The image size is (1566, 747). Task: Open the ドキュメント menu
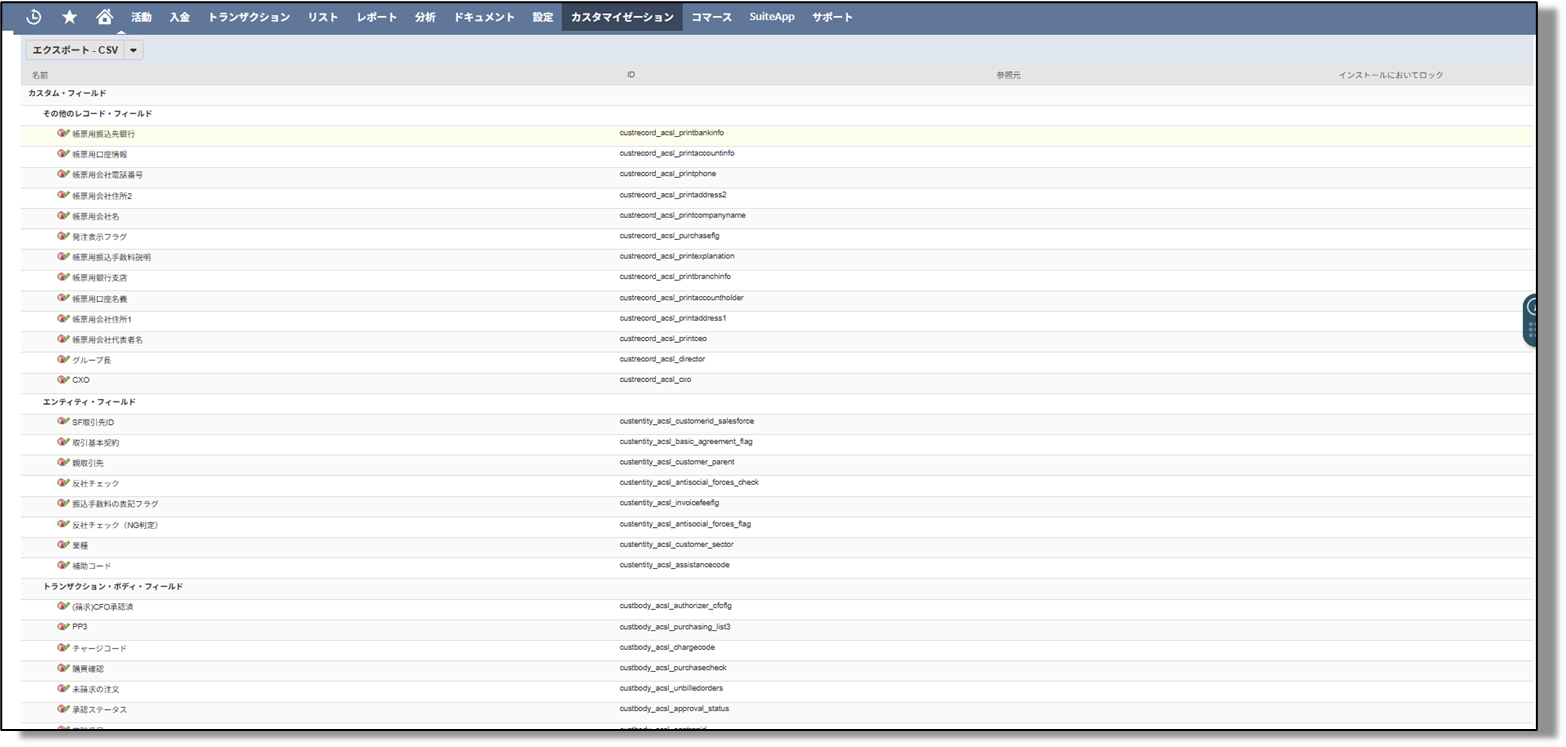484,17
